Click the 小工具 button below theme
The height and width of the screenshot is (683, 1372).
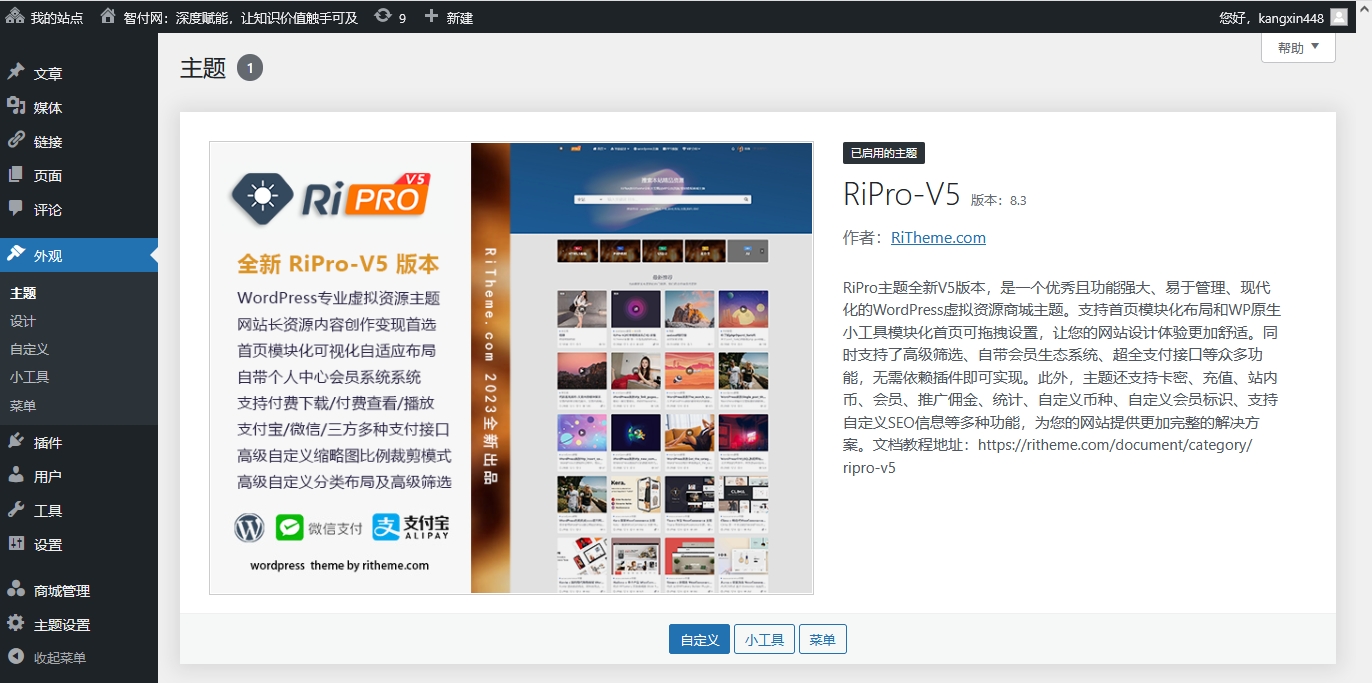pyautogui.click(x=764, y=640)
